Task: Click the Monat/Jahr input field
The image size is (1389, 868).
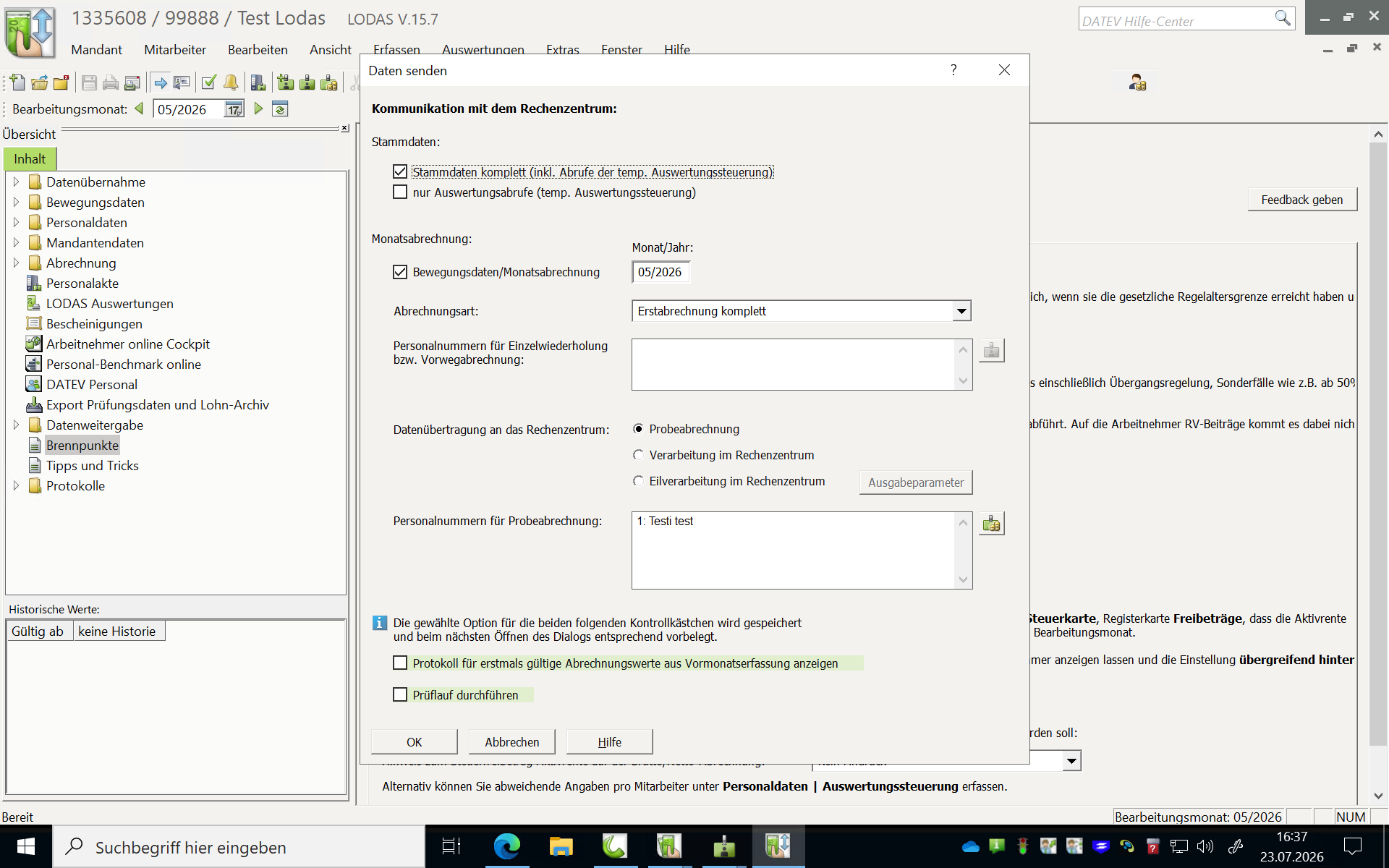Action: pos(661,272)
